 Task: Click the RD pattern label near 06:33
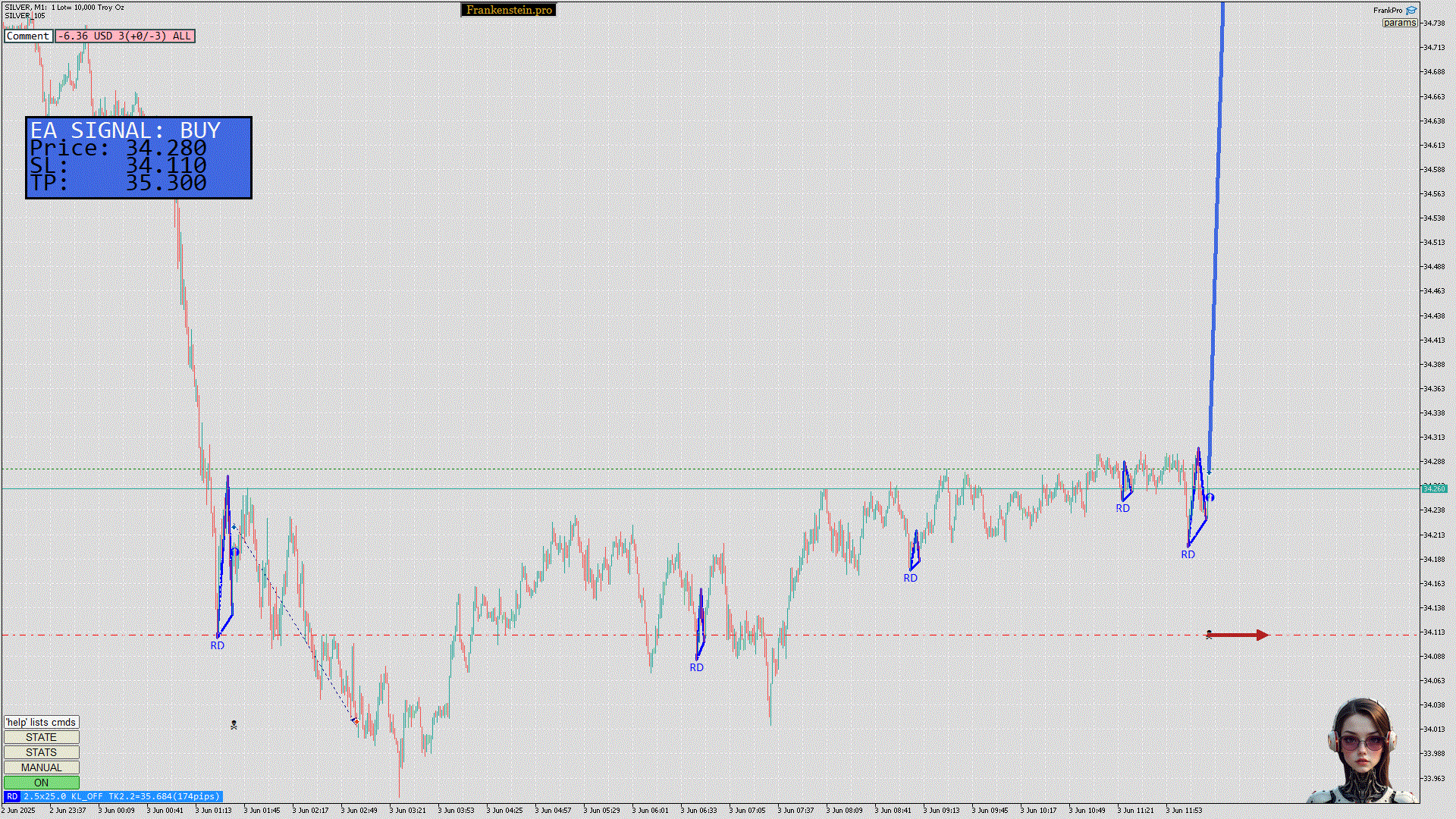(696, 667)
